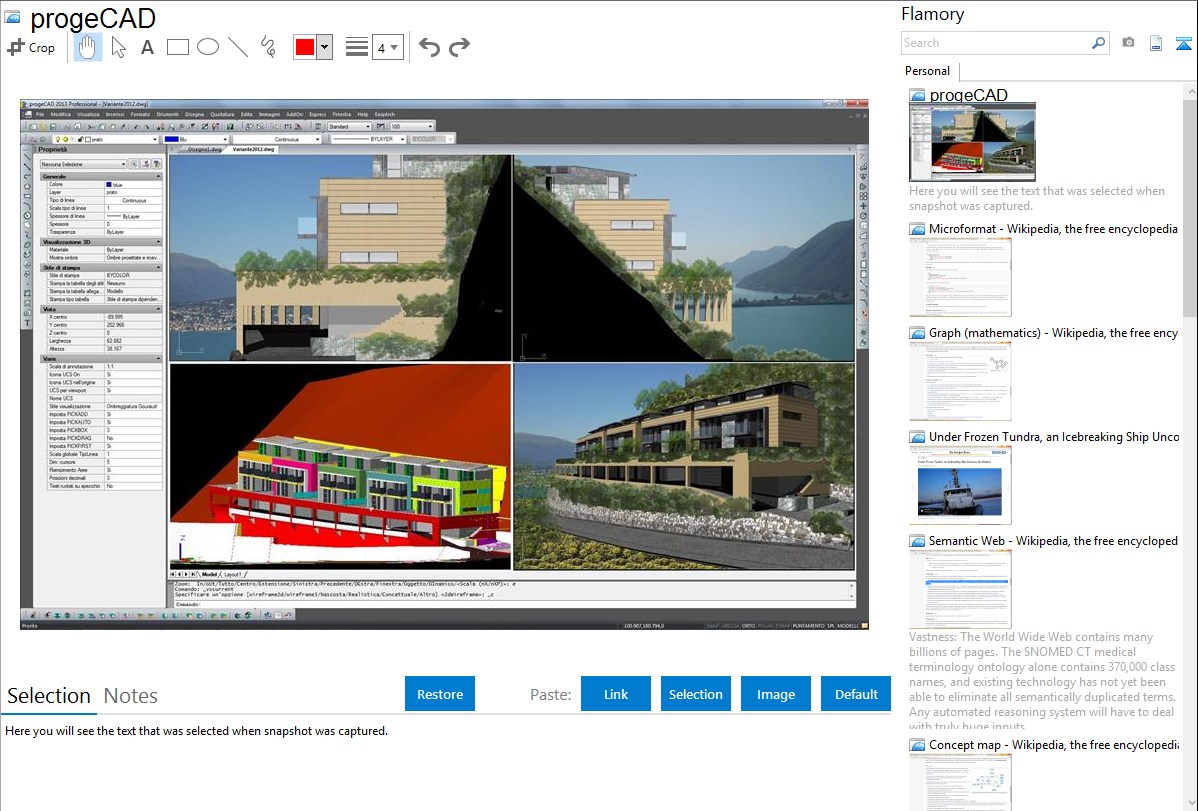This screenshot has width=1198, height=811.
Task: Click the Restore button
Action: tap(440, 694)
